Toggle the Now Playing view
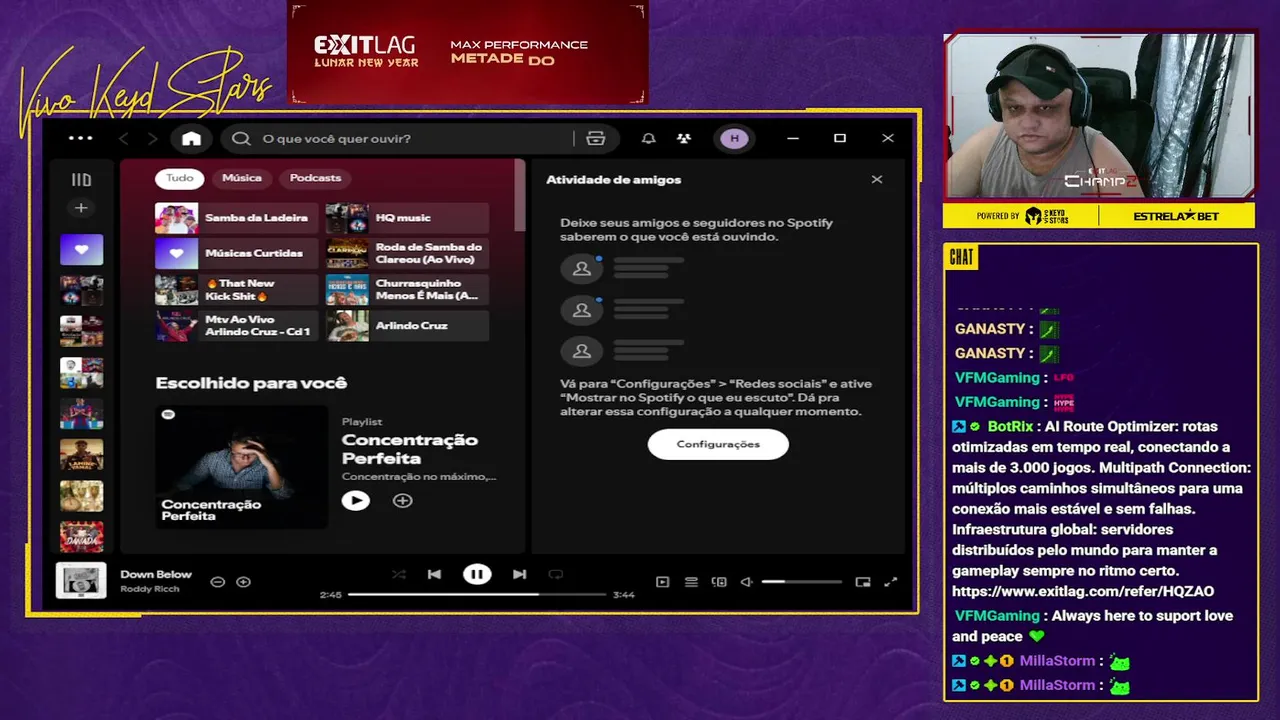 662,582
